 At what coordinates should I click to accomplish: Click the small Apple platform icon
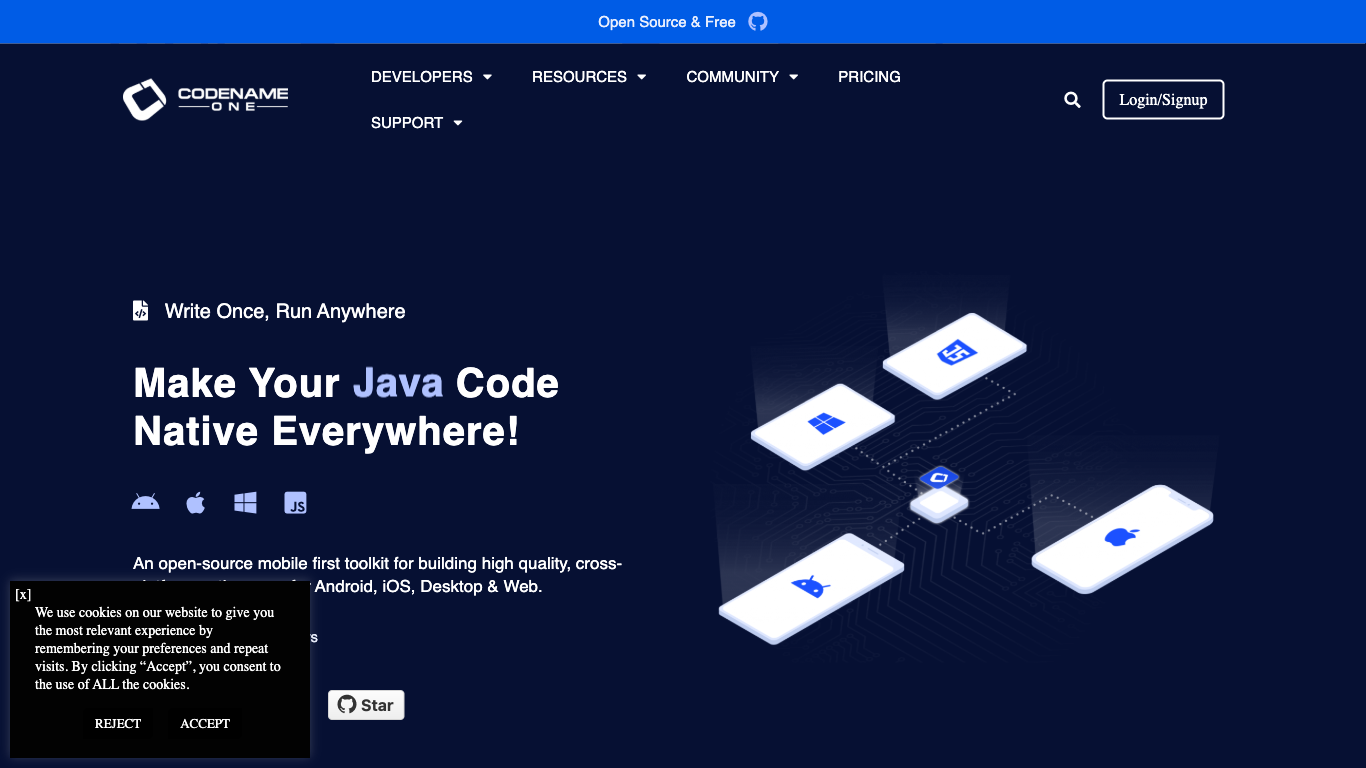tap(196, 502)
